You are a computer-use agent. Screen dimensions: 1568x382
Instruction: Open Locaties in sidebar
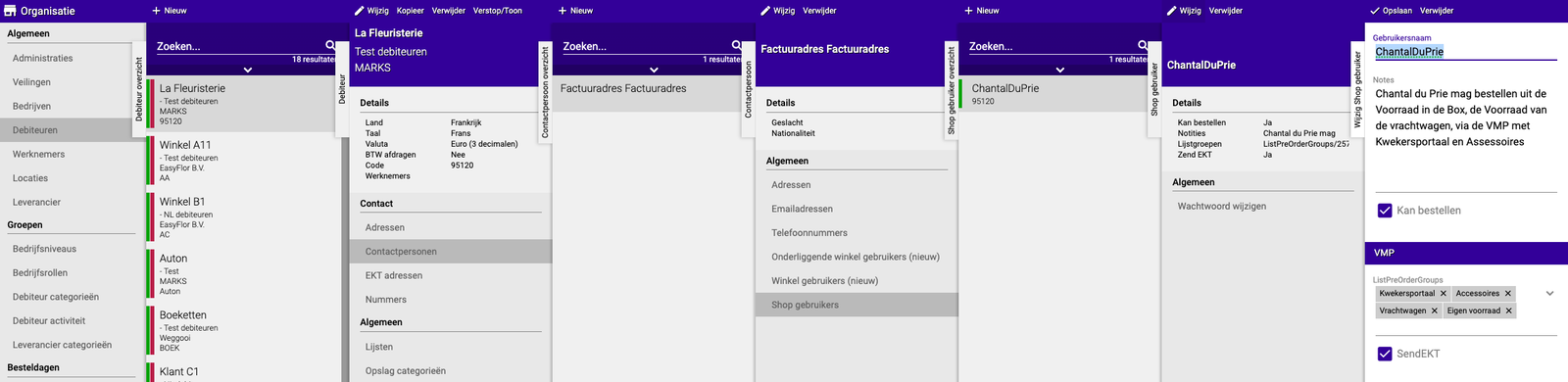pos(73,178)
